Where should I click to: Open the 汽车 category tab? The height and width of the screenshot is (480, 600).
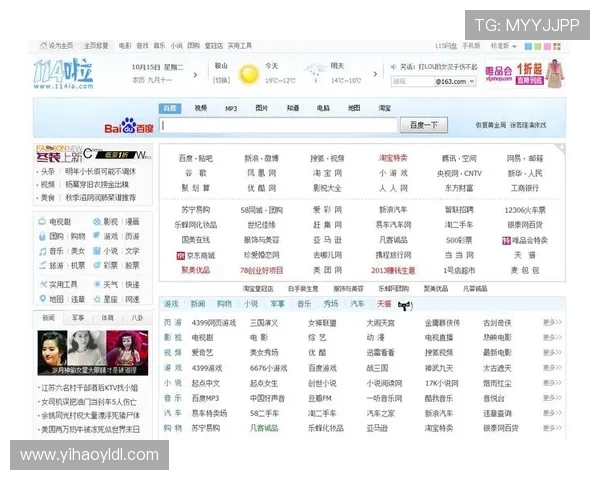pyautogui.click(x=357, y=304)
